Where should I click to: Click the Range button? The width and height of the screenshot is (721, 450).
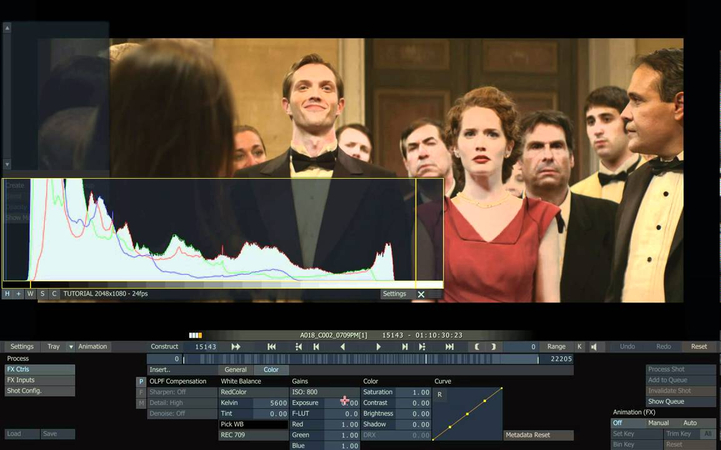[556, 347]
